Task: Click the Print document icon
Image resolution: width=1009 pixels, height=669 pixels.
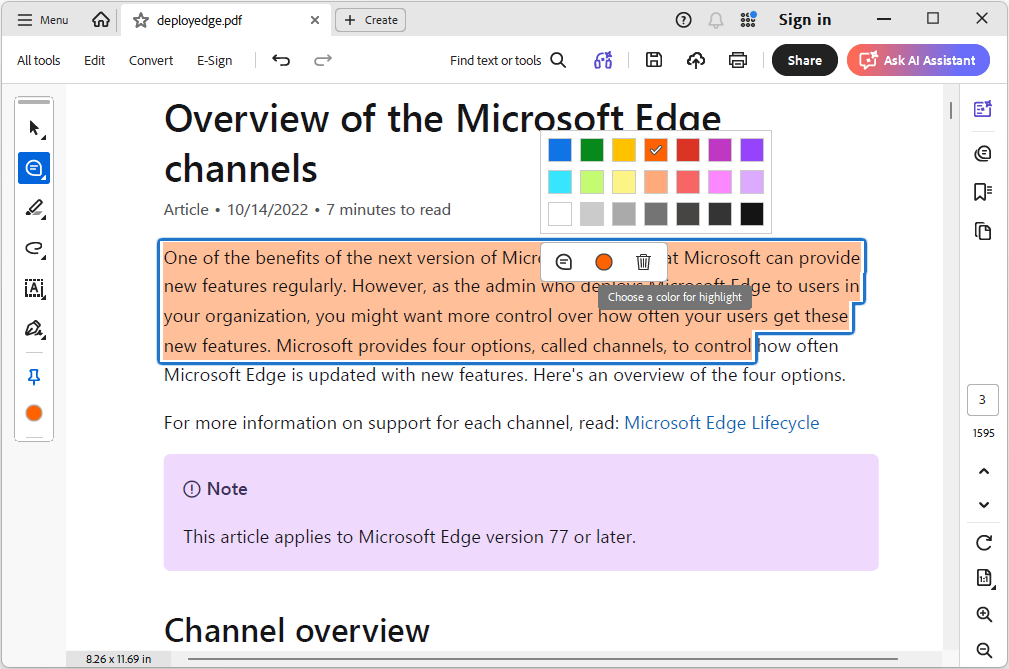Action: tap(737, 60)
